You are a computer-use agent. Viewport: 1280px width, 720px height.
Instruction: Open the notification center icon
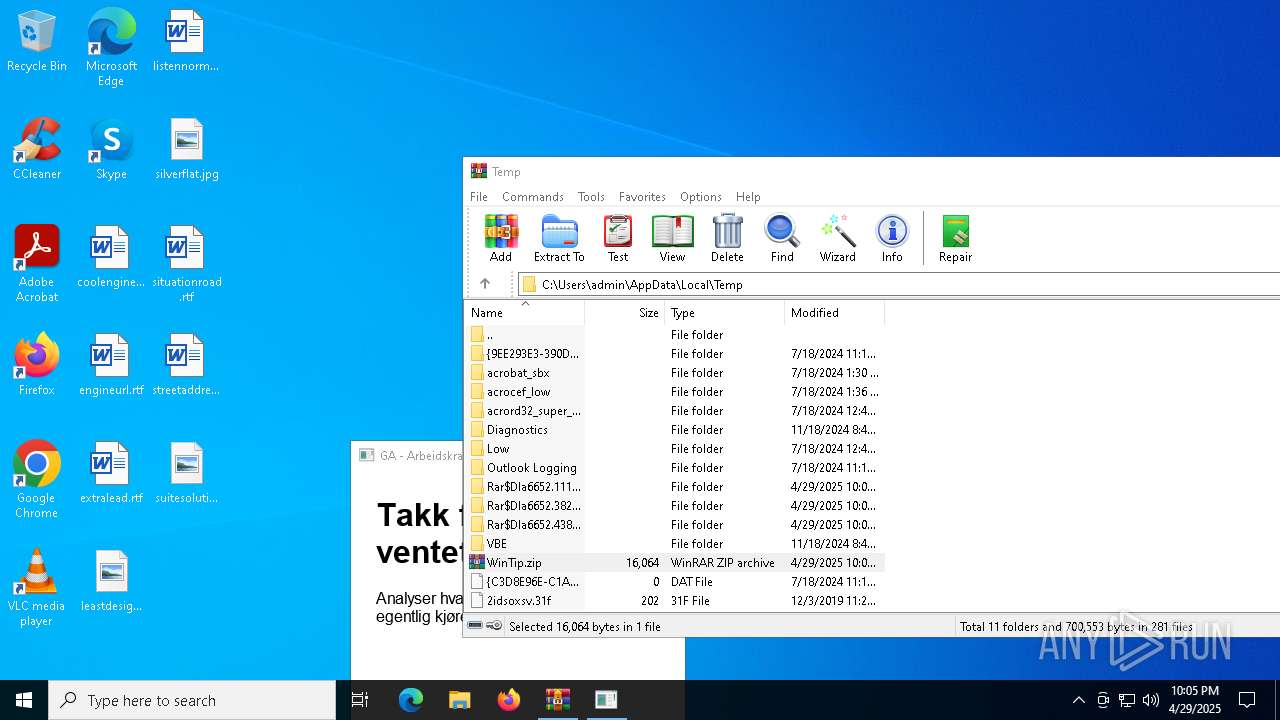1247,700
